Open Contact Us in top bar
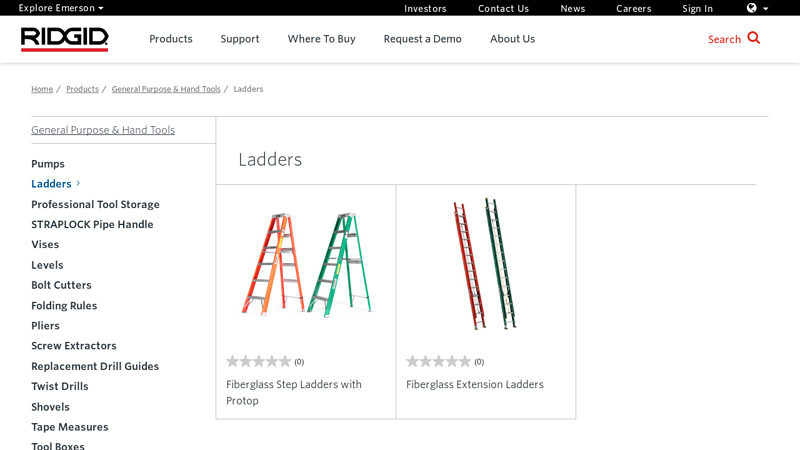800x450 pixels. click(x=503, y=9)
